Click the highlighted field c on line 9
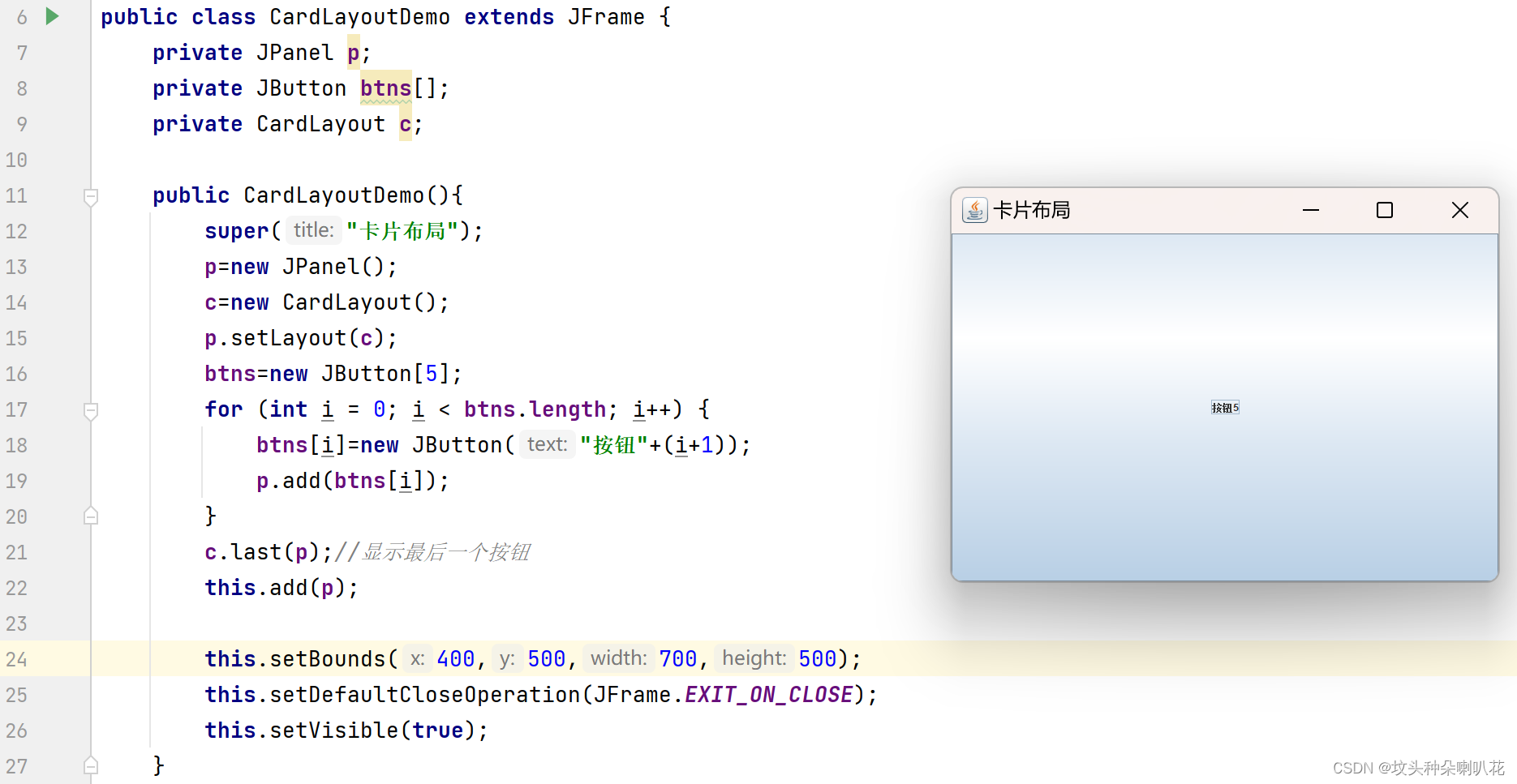Image resolution: width=1517 pixels, height=784 pixels. point(406,124)
